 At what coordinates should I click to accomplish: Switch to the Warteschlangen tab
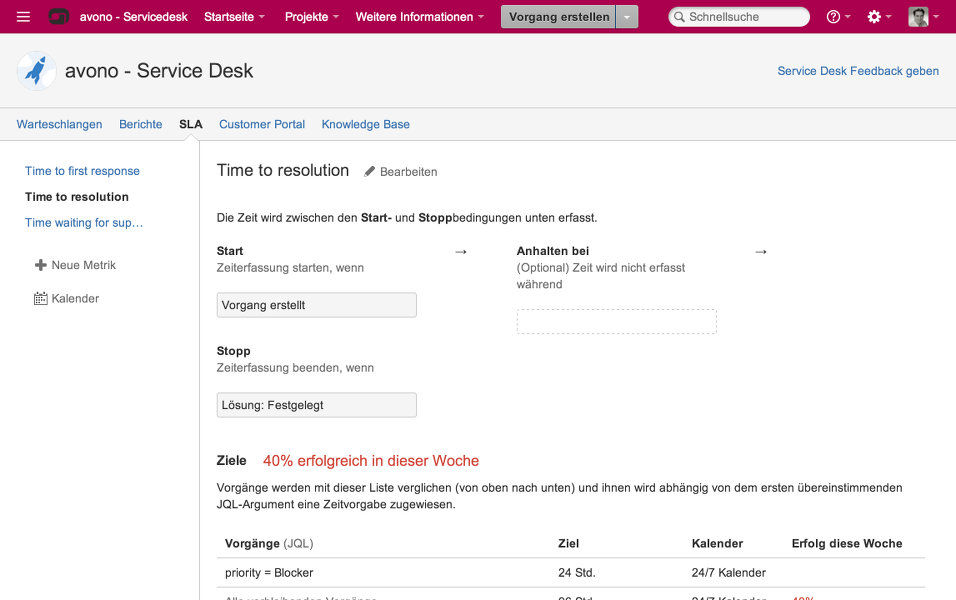click(60, 124)
